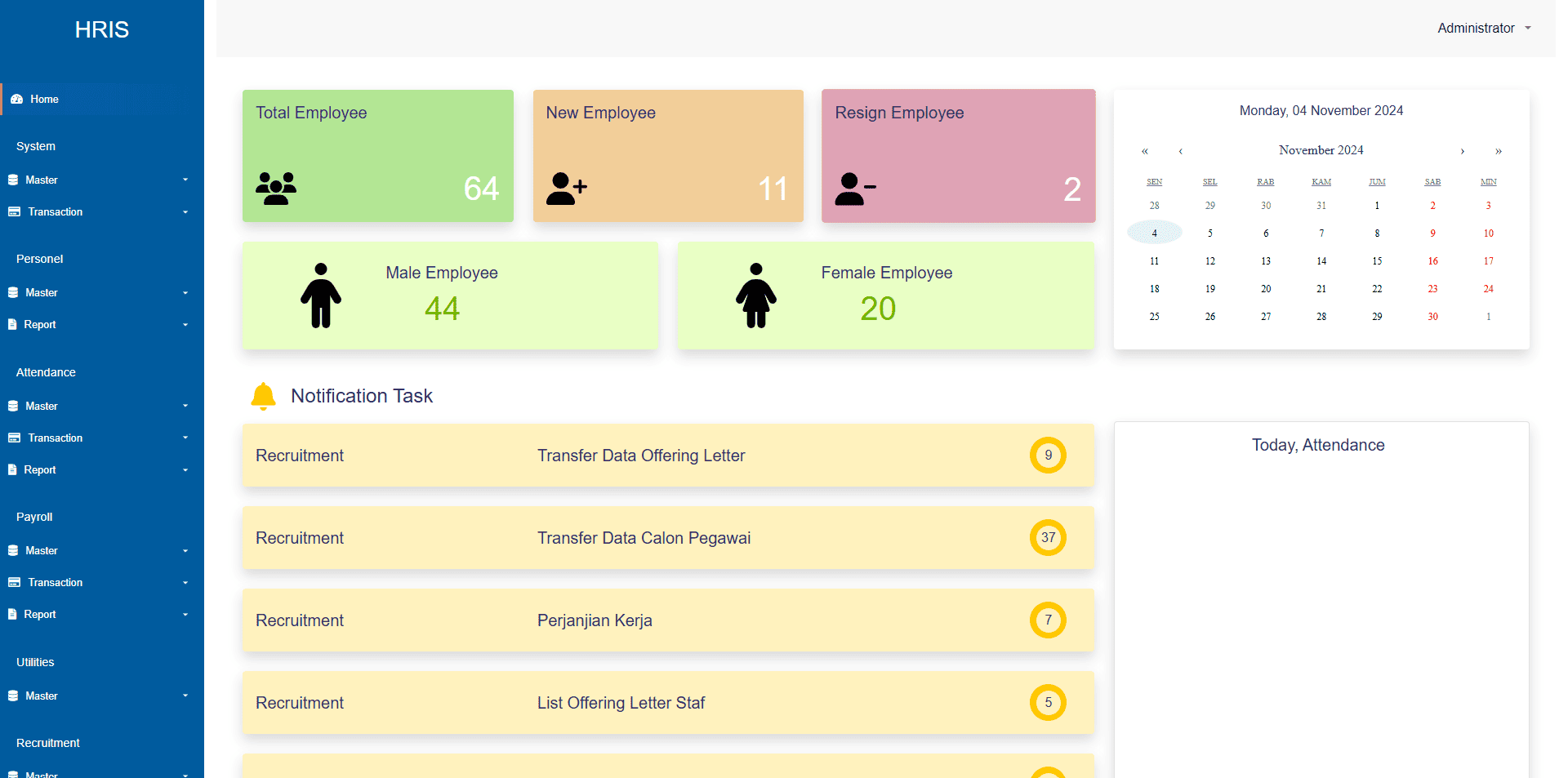Expand the Master menu under System
The width and height of the screenshot is (1568, 778).
click(x=98, y=180)
